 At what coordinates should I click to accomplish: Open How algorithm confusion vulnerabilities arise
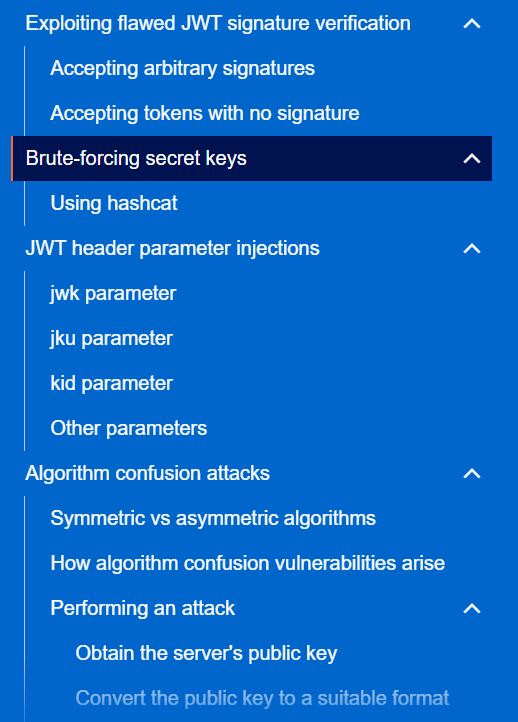tap(248, 563)
